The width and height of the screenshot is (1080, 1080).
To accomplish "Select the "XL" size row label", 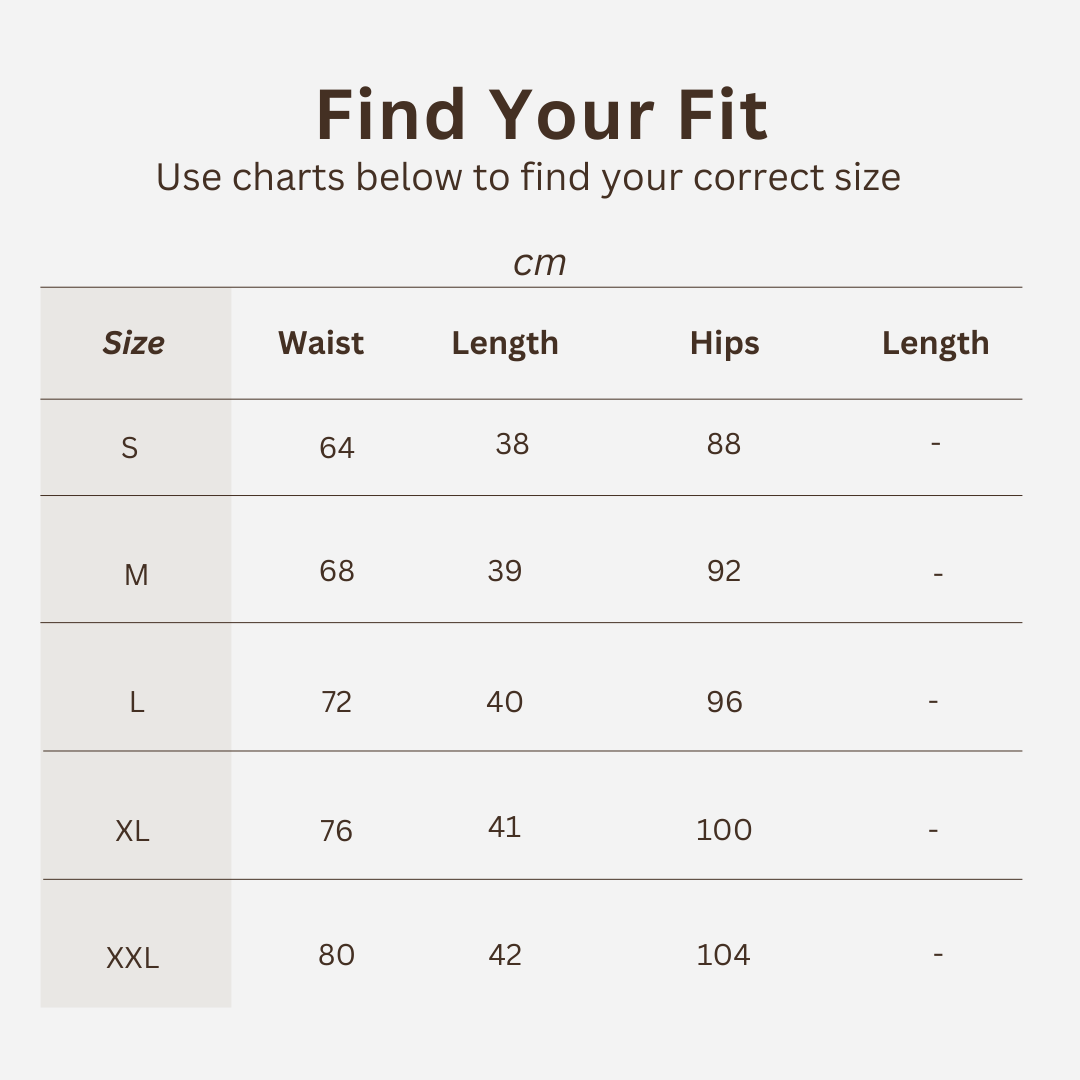I will coord(132,830).
